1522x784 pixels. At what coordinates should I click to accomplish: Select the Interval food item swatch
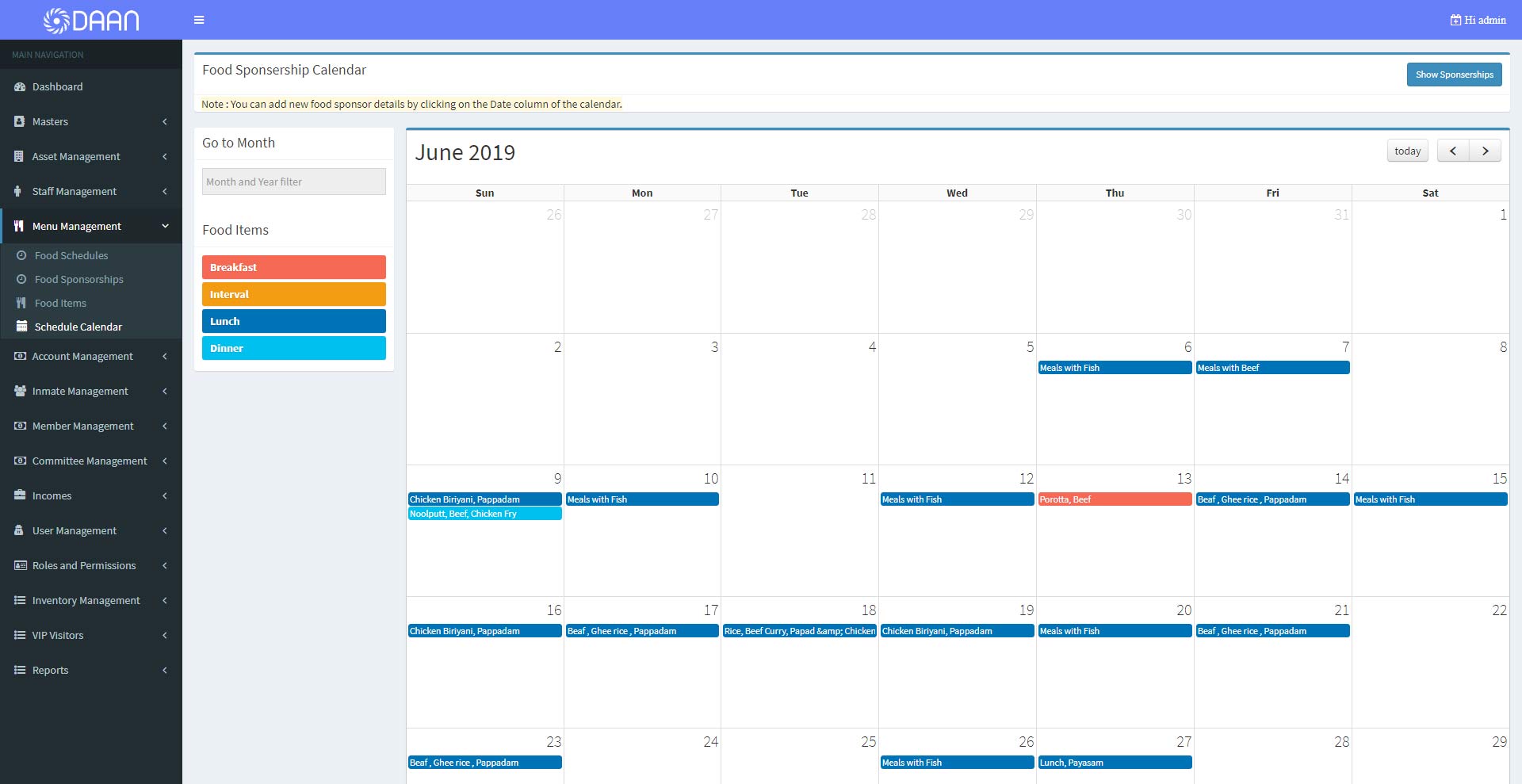[294, 294]
